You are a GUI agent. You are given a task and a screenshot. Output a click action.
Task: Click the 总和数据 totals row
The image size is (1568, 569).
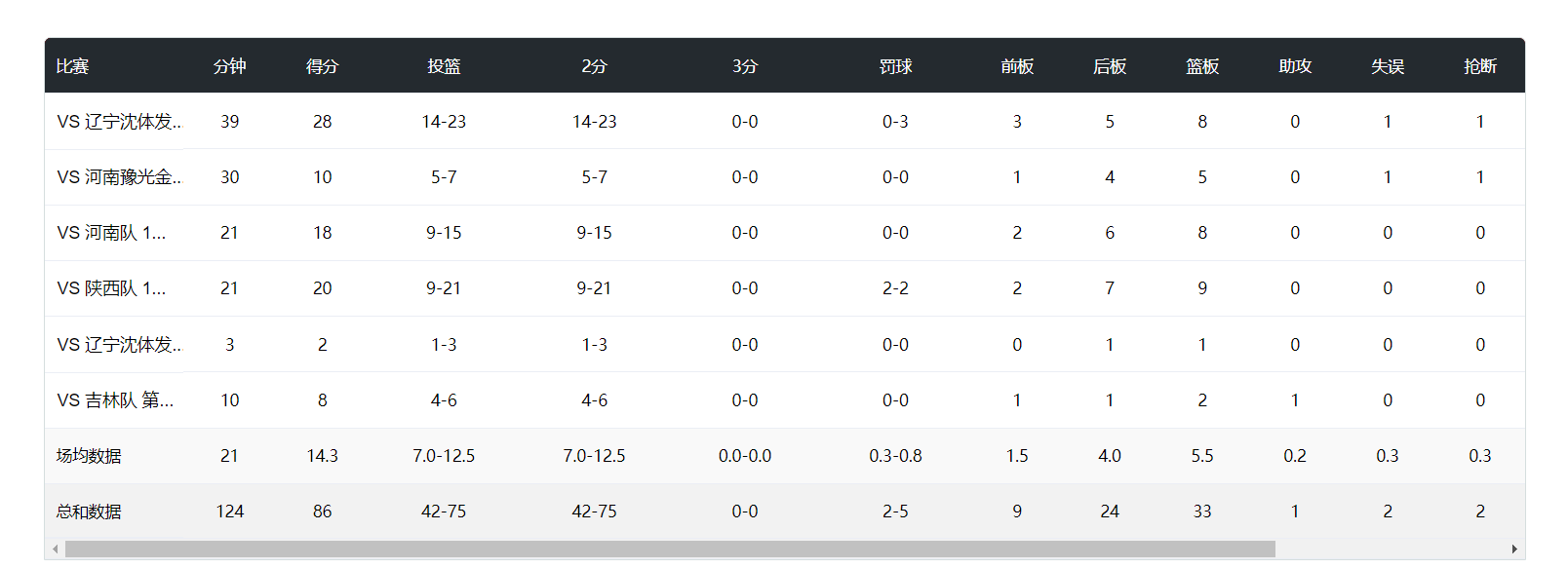(785, 512)
